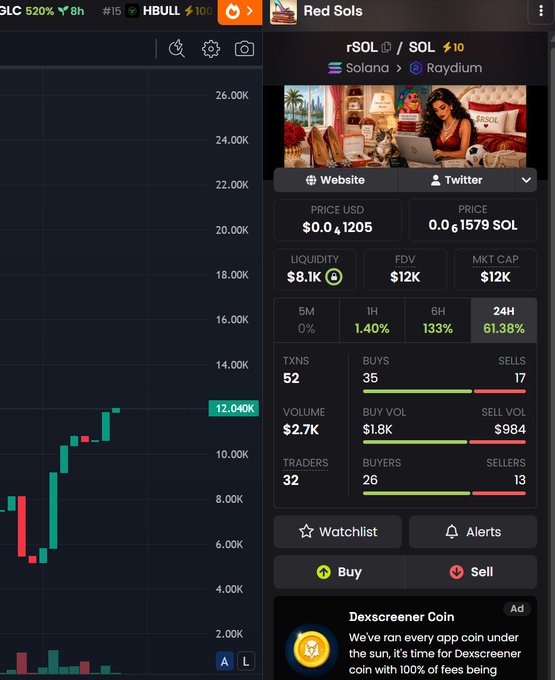Screen dimensions: 555x680
Task: Add token to Watchlist
Action: (x=338, y=532)
